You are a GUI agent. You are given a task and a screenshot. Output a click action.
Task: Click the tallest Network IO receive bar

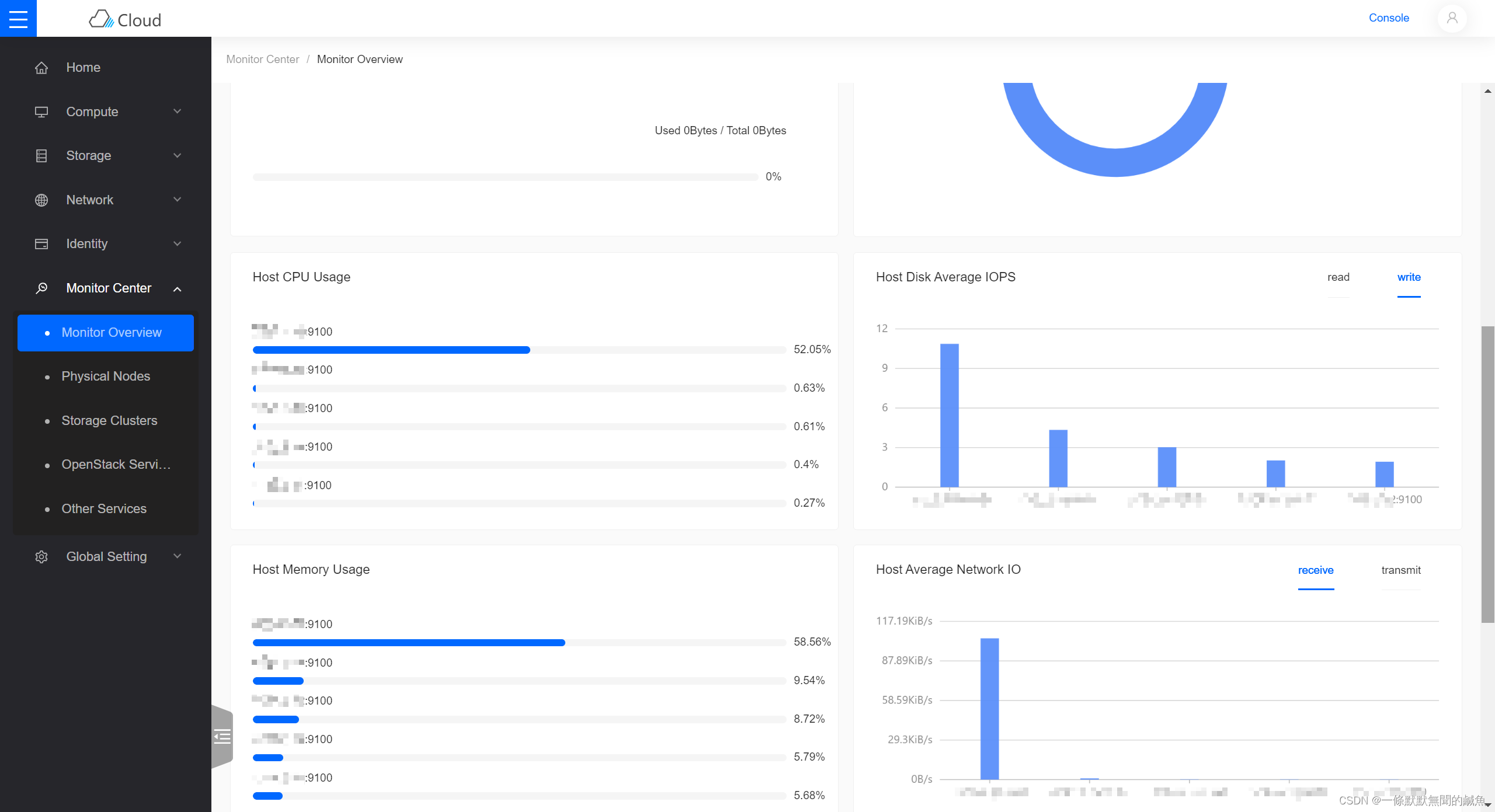[989, 709]
